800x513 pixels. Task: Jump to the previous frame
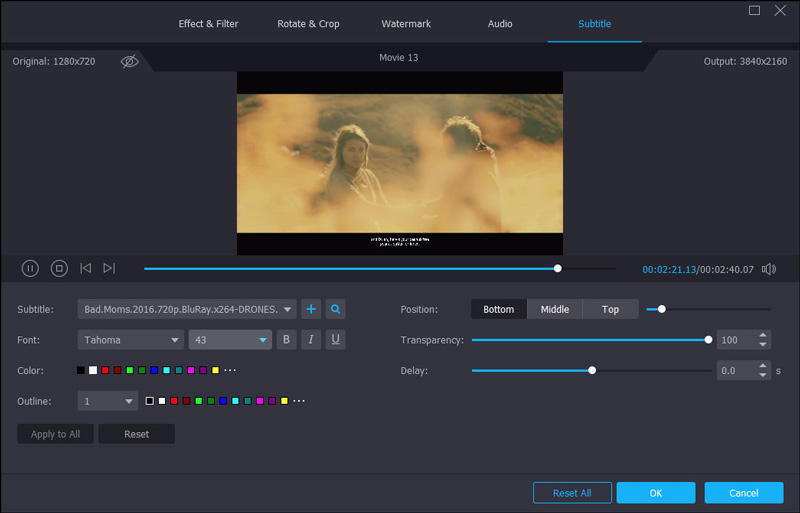85,268
